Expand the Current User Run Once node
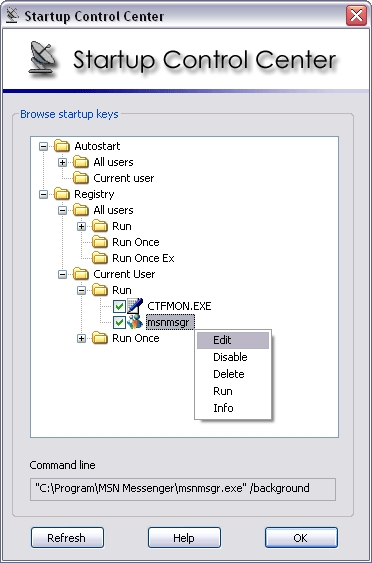Viewport: 372px width, 563px height. tap(82, 338)
